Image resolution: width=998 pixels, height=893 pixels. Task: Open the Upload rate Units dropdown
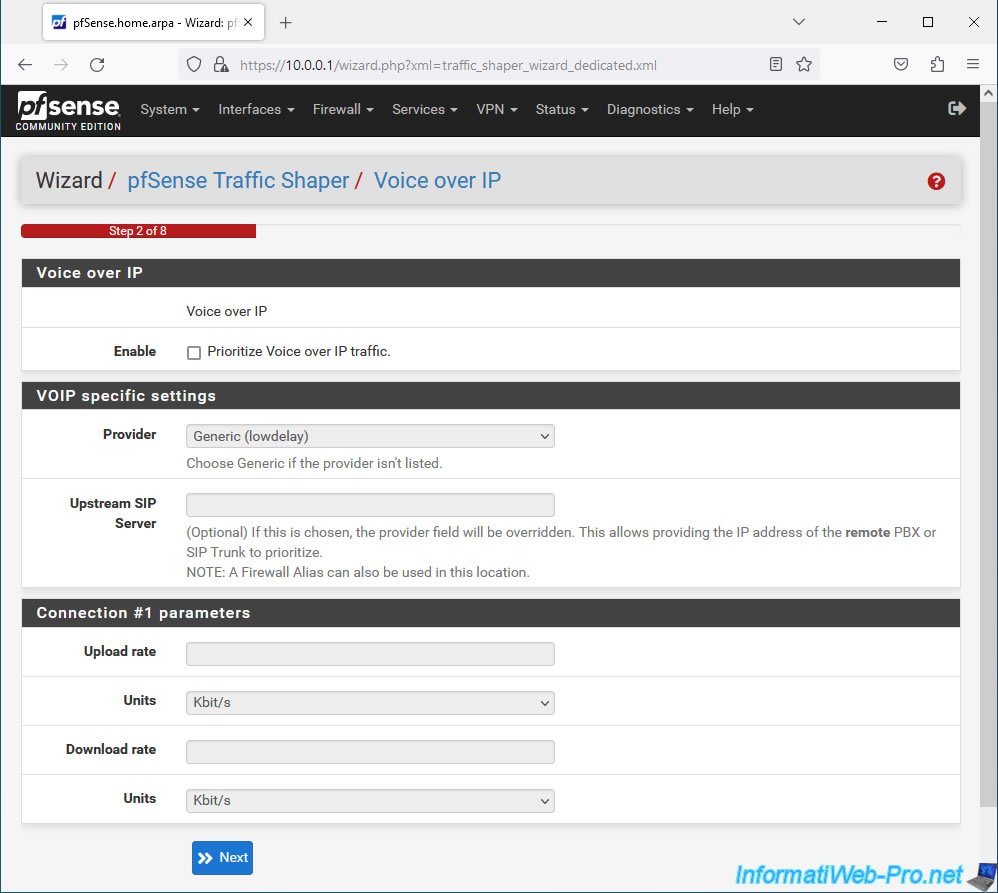(370, 703)
